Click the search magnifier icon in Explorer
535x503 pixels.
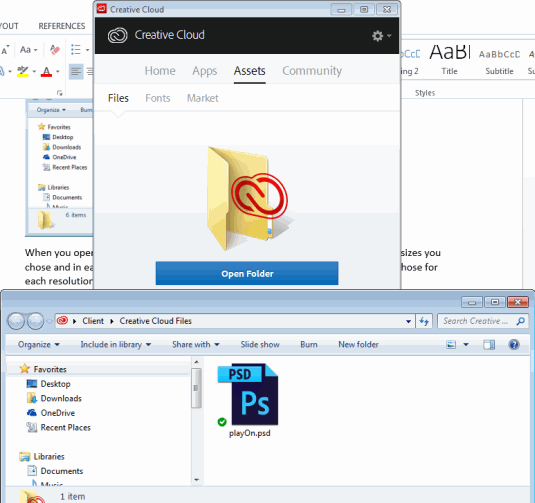[521, 321]
